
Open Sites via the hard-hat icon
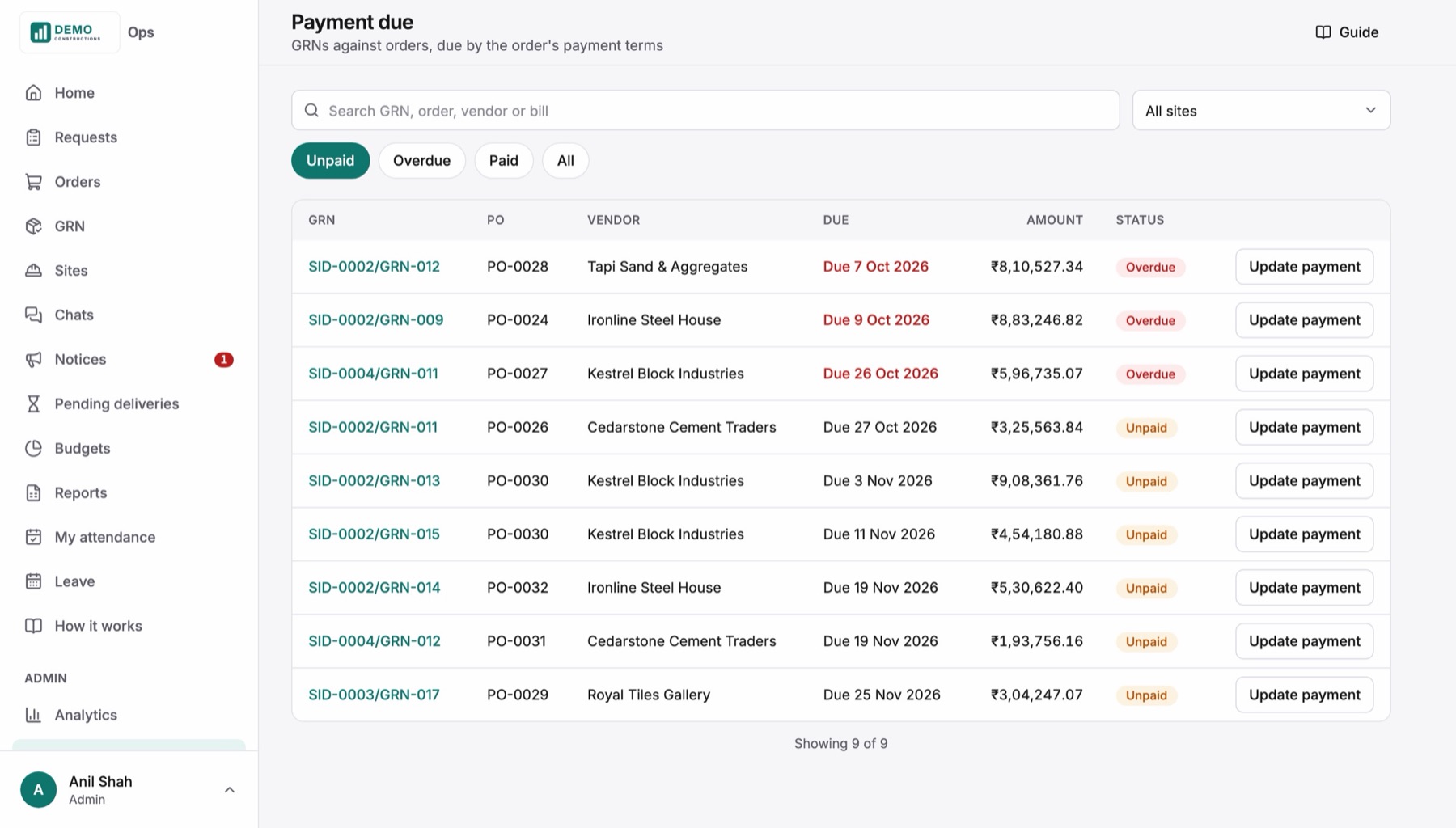33,271
